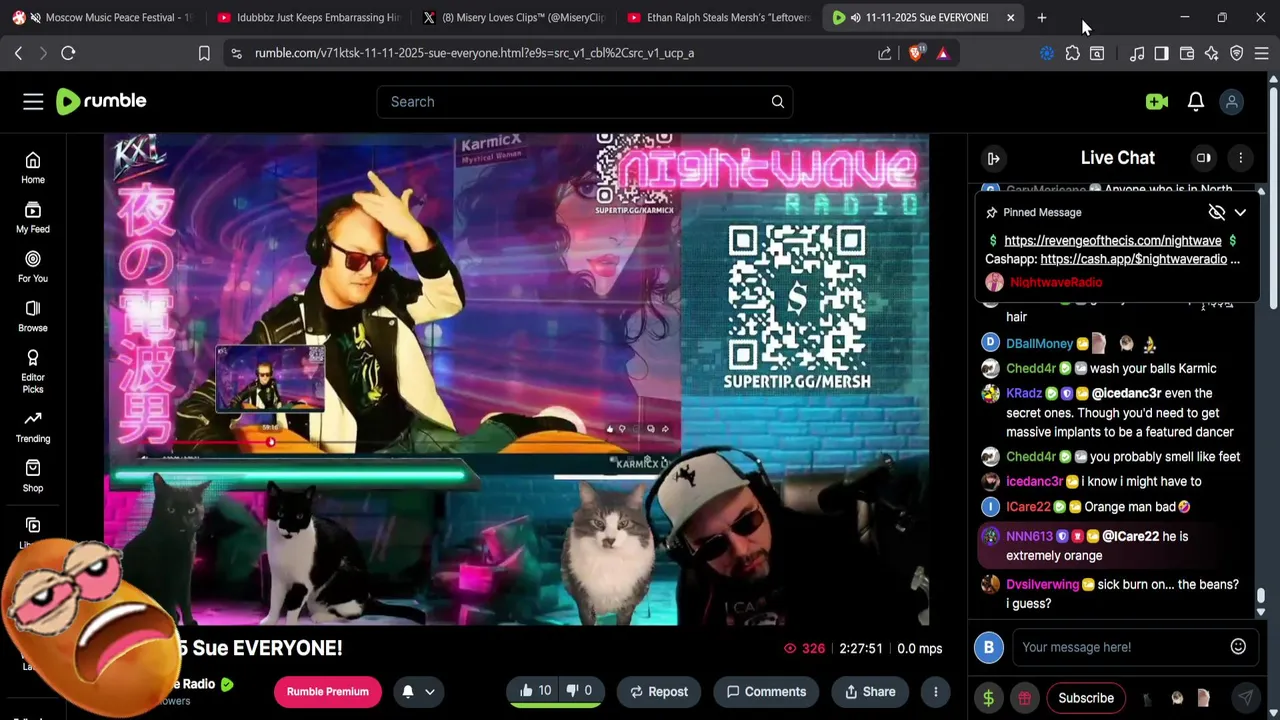Go to the Rumble home logo
This screenshot has height=720, width=1280.
101,101
